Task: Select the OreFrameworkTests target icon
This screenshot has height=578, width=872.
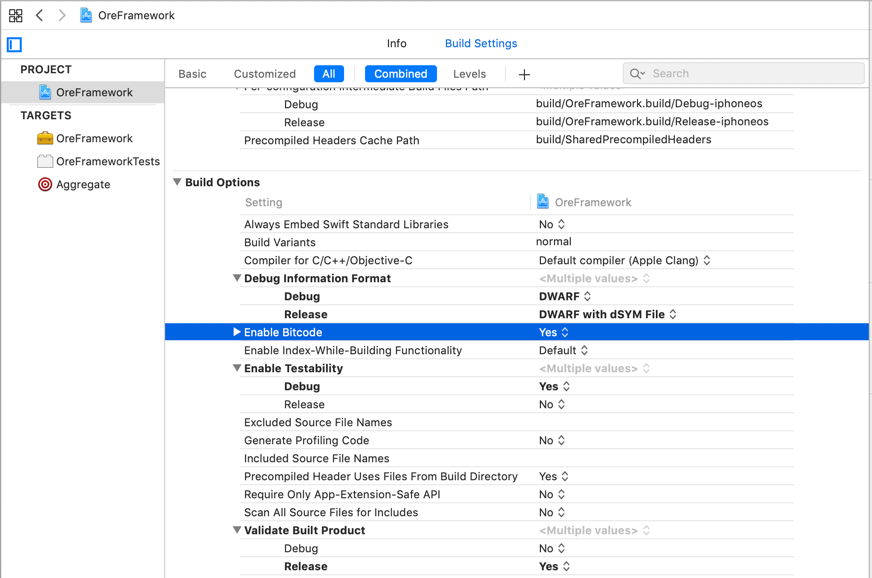Action: (x=45, y=161)
